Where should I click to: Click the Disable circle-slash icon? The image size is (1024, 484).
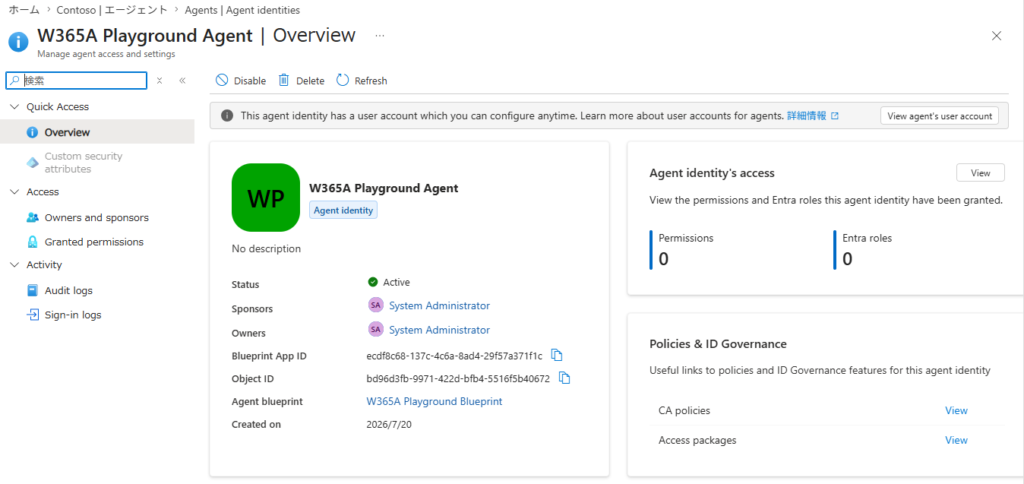[x=222, y=80]
